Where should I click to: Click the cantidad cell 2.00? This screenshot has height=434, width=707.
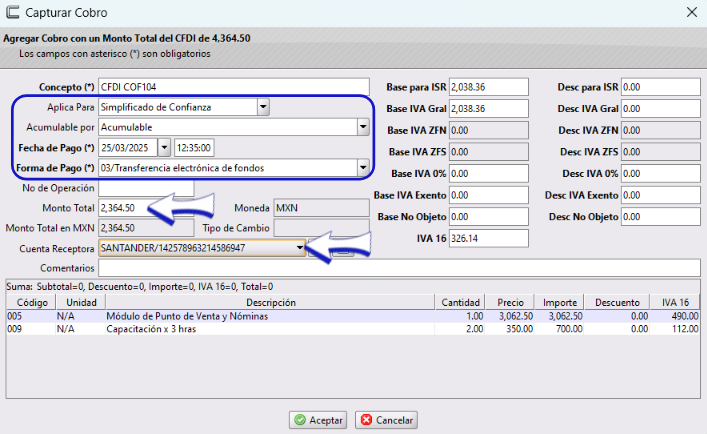coord(460,329)
